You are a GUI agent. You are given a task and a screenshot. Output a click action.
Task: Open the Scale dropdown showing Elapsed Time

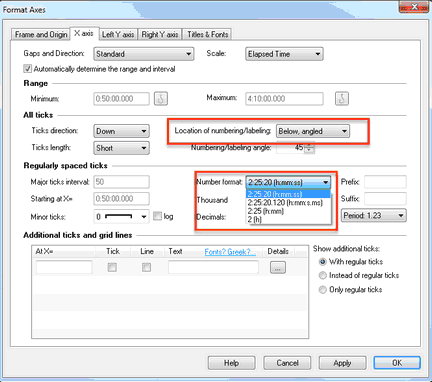tap(284, 54)
